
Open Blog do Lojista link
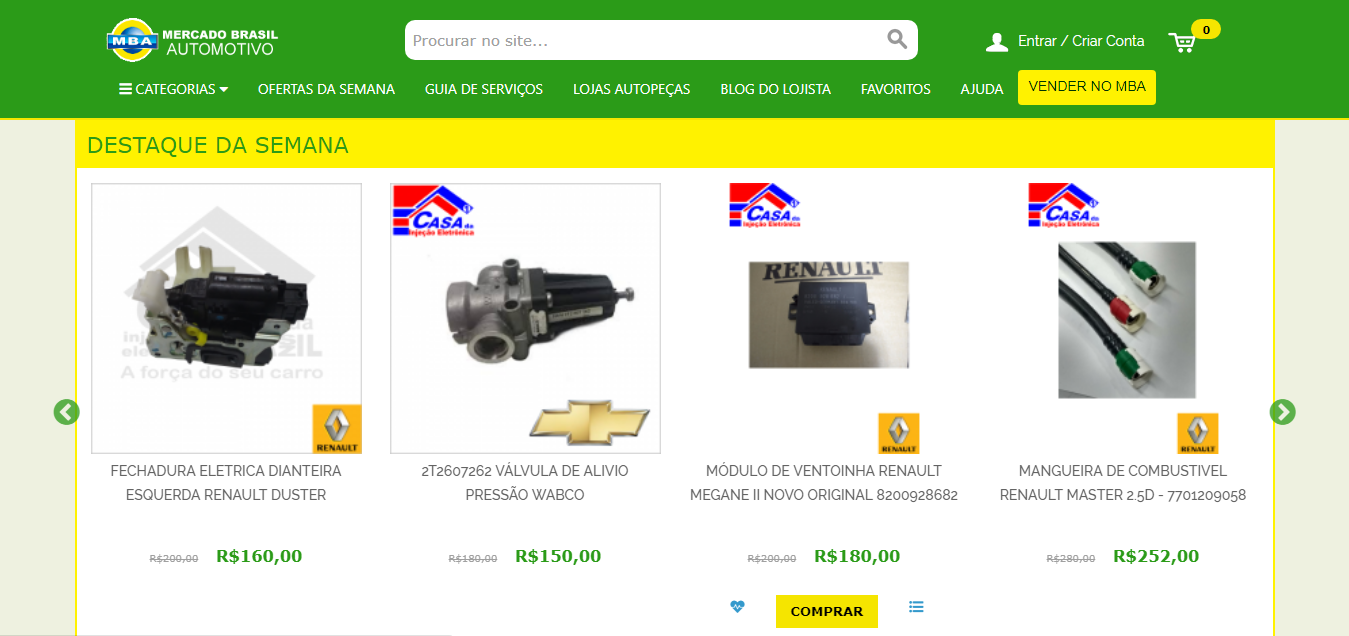pyautogui.click(x=775, y=89)
